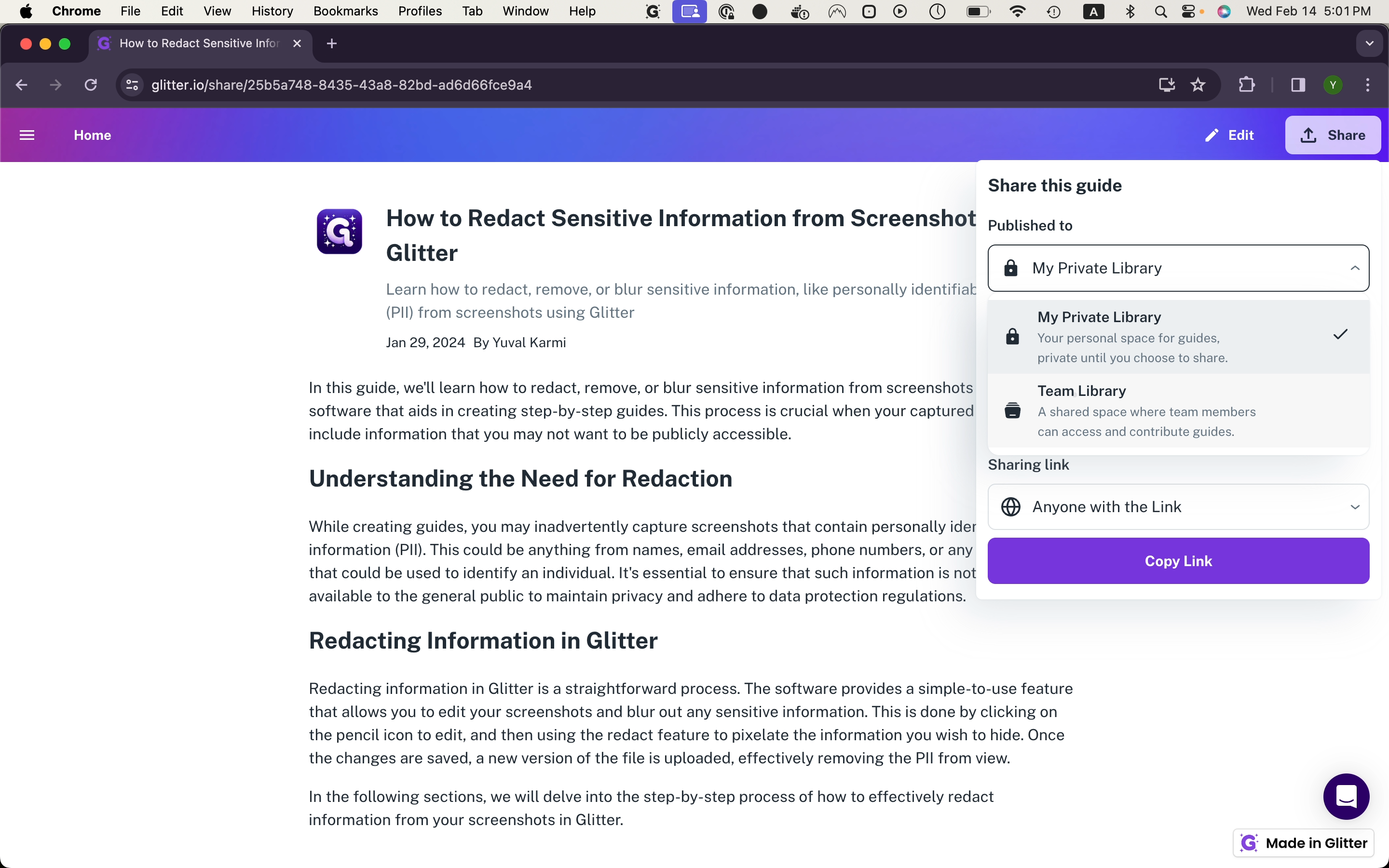Click the Jan 29, 2024 date
Viewport: 1389px width, 868px height.
point(425,342)
